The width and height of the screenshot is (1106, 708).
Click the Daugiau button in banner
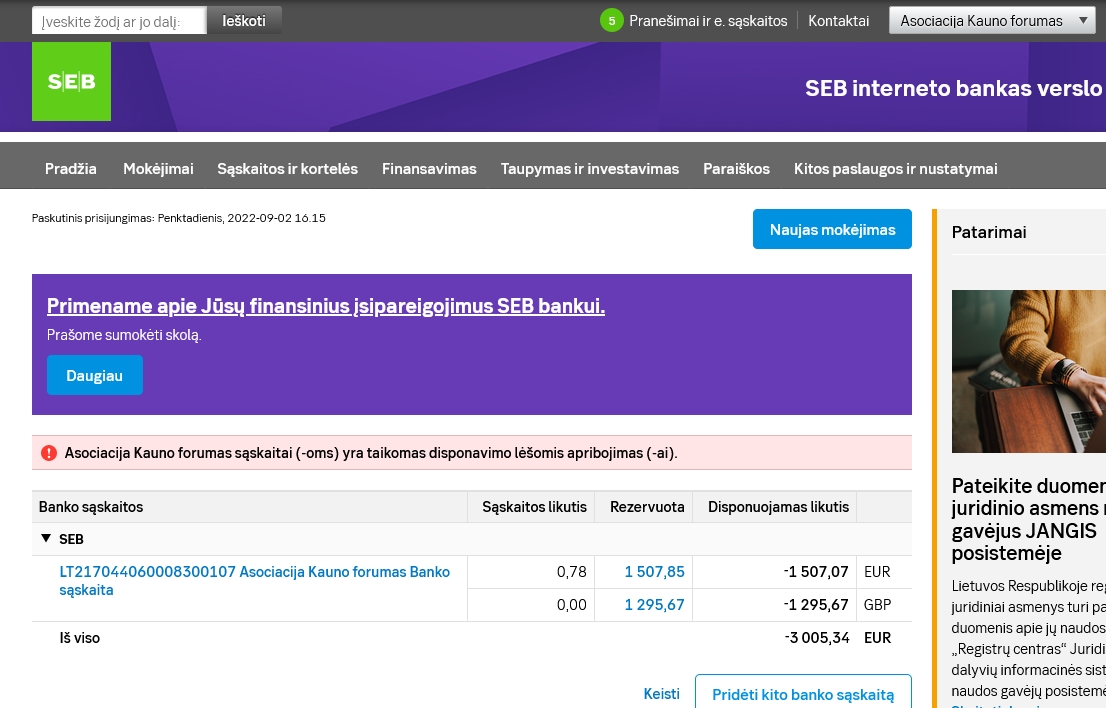(95, 376)
